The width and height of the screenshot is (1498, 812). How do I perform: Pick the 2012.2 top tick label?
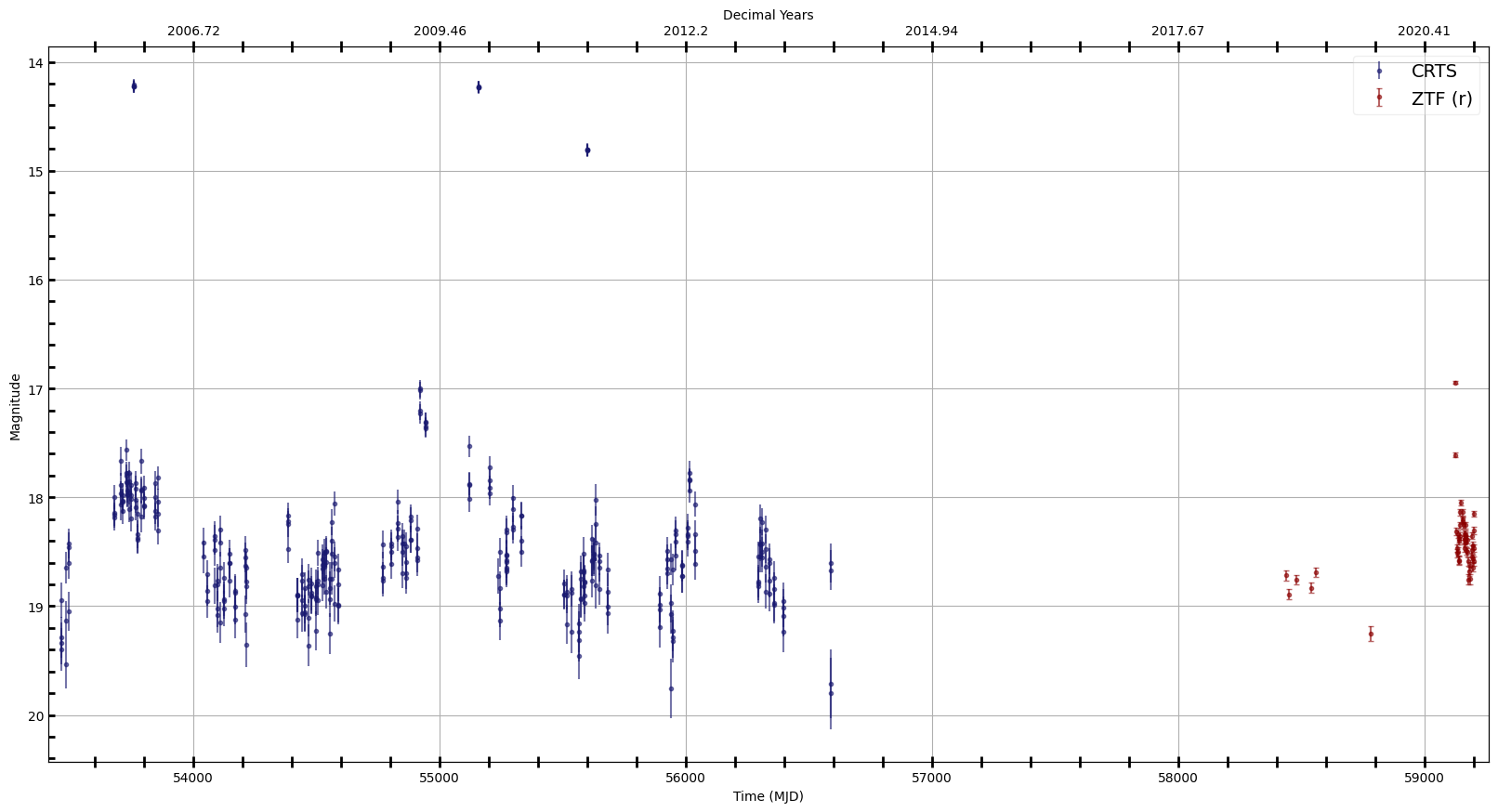click(686, 31)
